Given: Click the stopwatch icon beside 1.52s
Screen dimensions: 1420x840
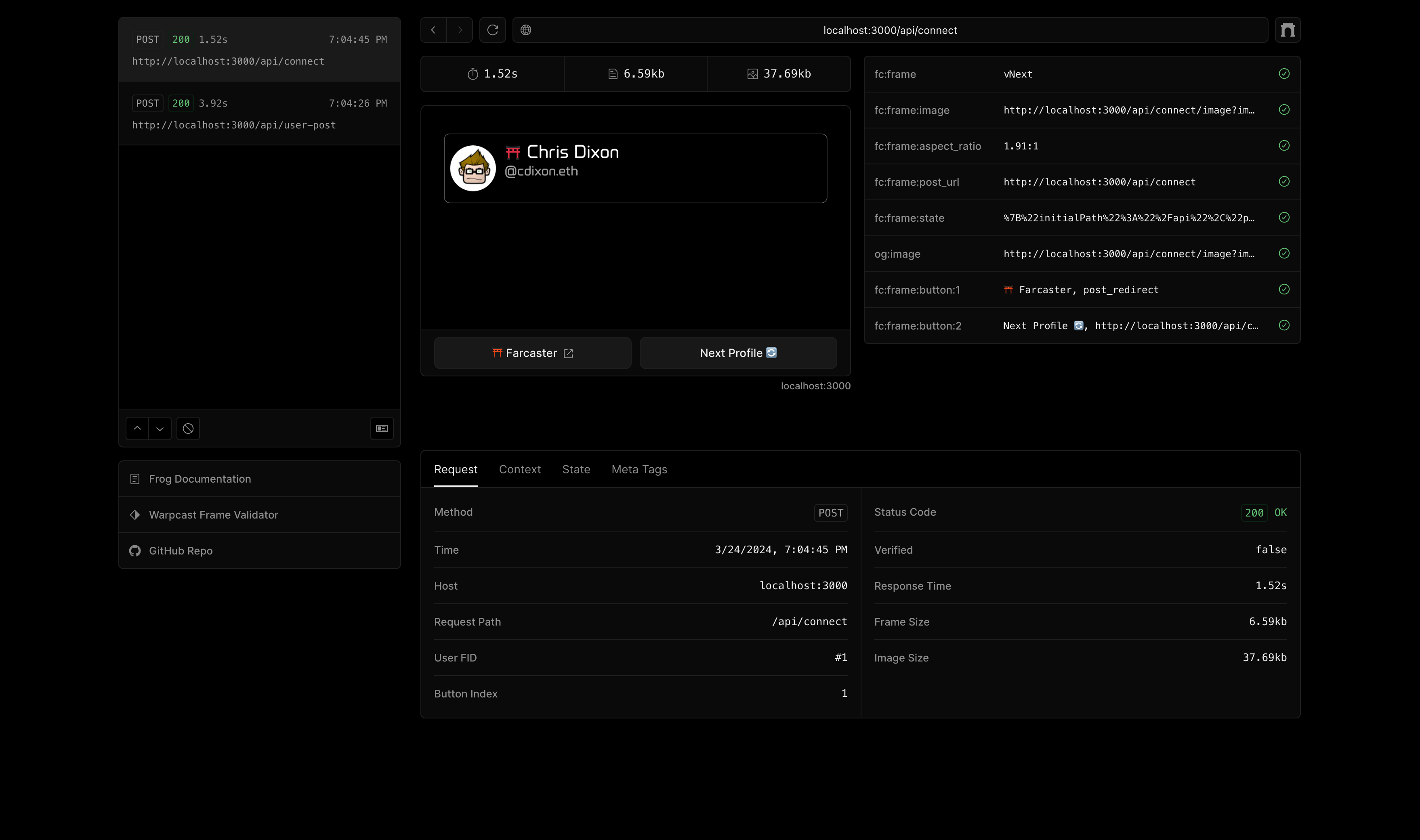Looking at the screenshot, I should click(x=473, y=74).
